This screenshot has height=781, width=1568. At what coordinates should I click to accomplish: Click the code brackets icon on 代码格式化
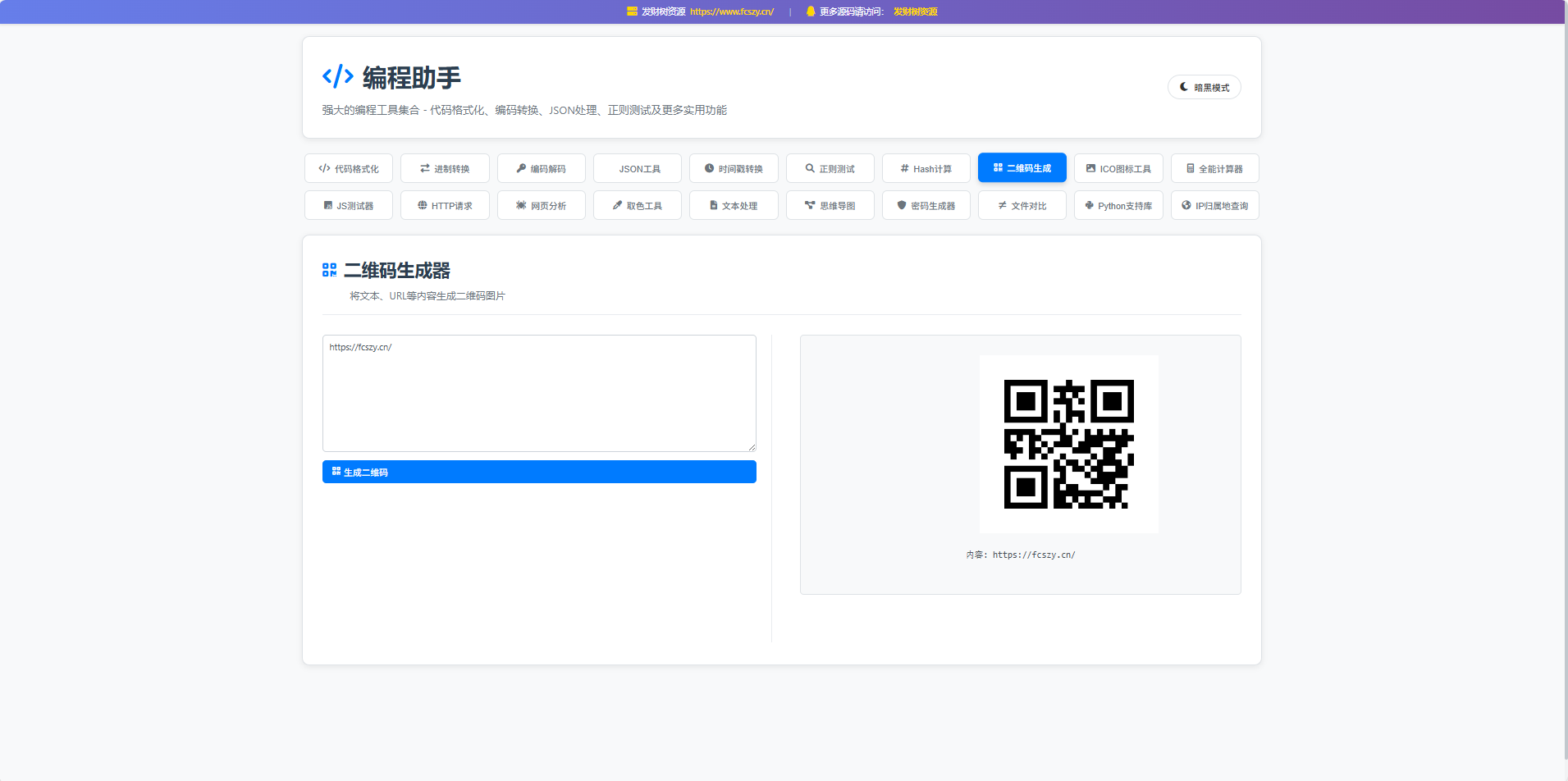[x=325, y=168]
